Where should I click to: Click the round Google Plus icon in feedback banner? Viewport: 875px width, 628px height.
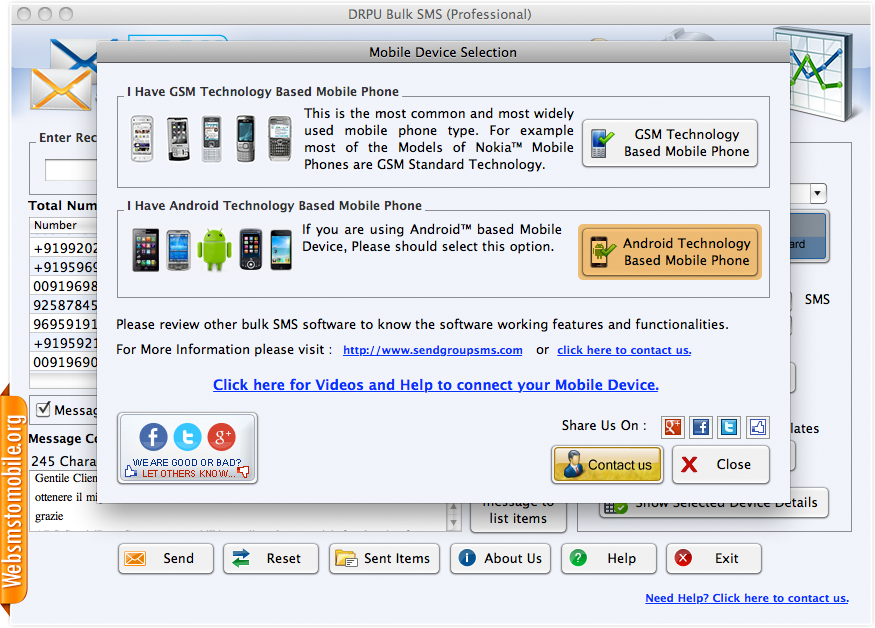coord(222,437)
